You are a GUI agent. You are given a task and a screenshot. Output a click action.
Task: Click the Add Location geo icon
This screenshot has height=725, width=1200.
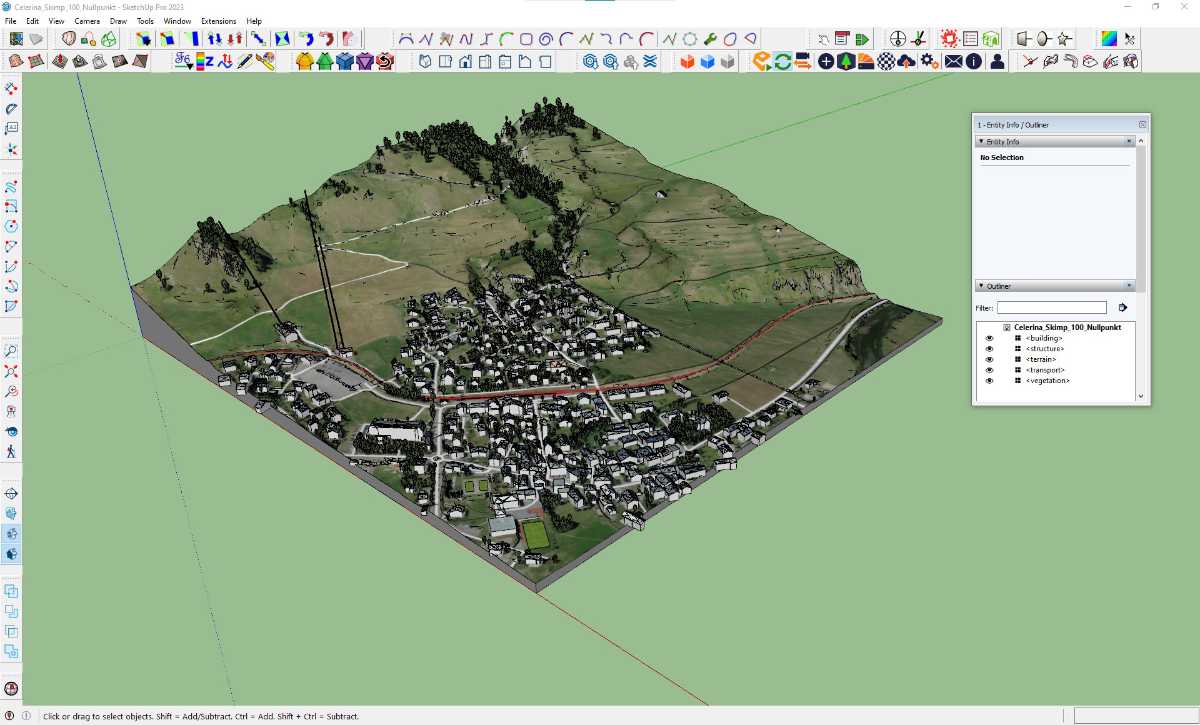point(16,39)
